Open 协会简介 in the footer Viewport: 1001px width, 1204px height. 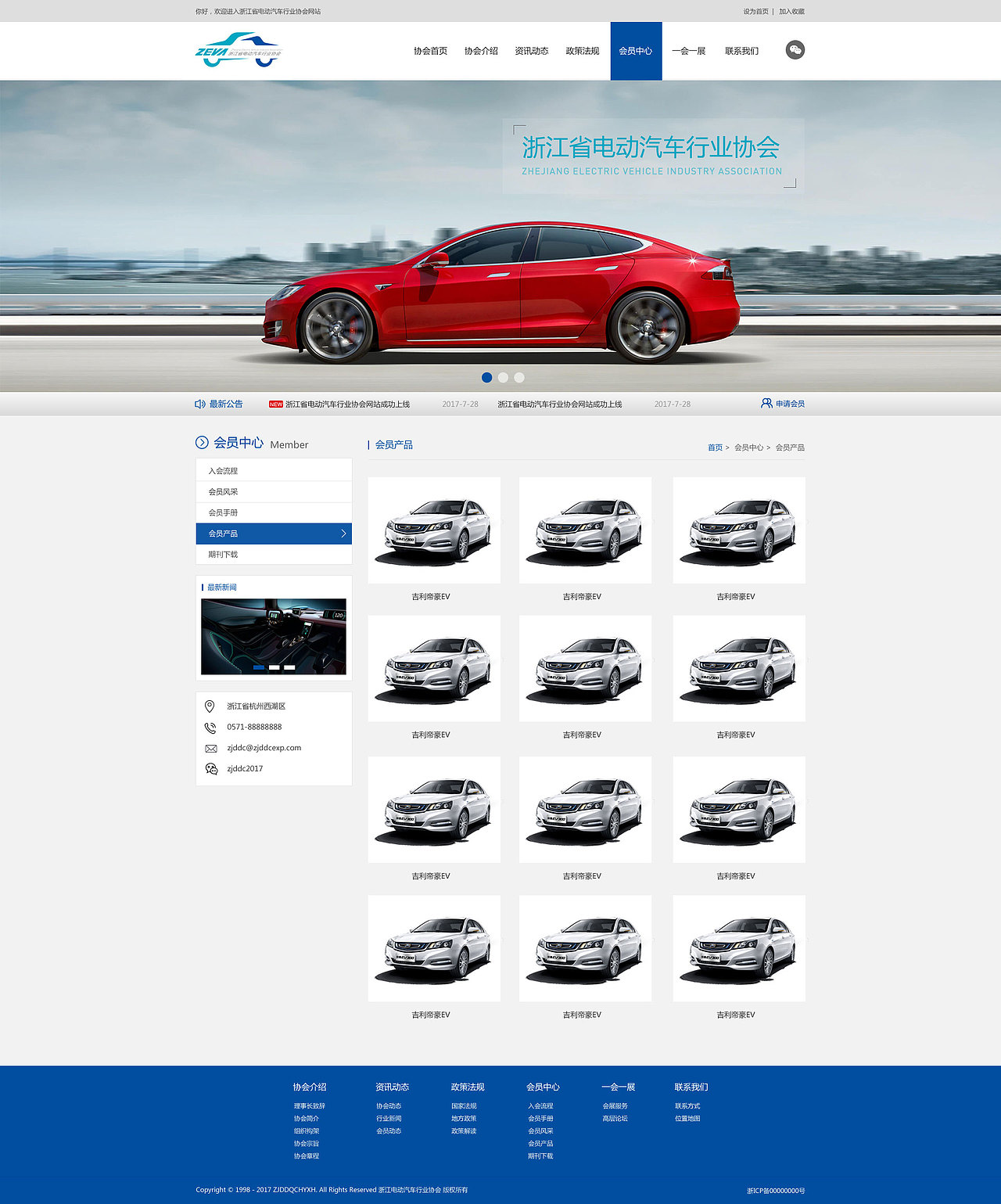(307, 1119)
